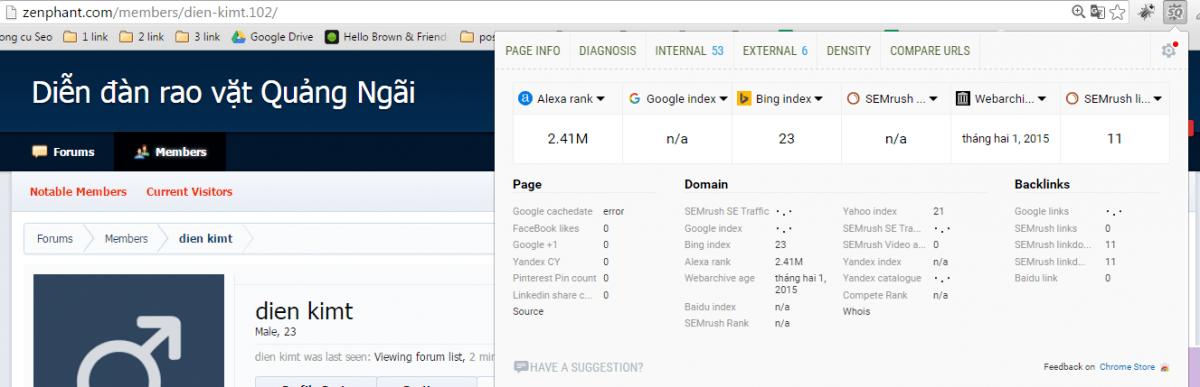Click the site title 'Diễn đàn rao vặt Quảng Ngãi'
This screenshot has width=1200, height=387.
pos(224,94)
